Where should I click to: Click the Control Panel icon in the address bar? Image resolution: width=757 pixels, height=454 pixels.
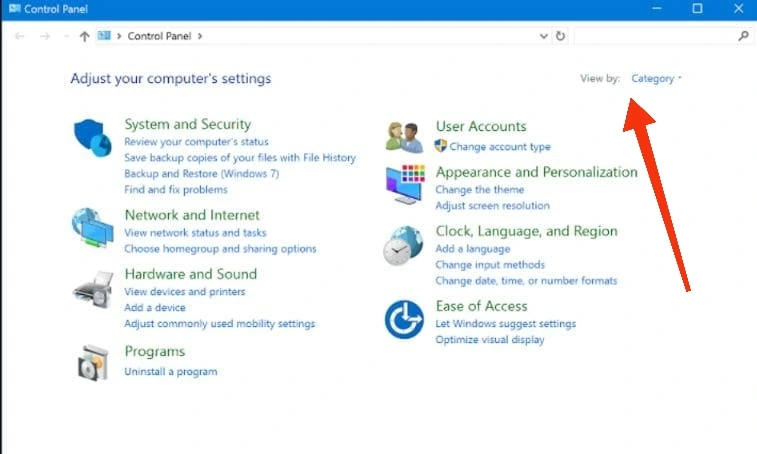[104, 35]
